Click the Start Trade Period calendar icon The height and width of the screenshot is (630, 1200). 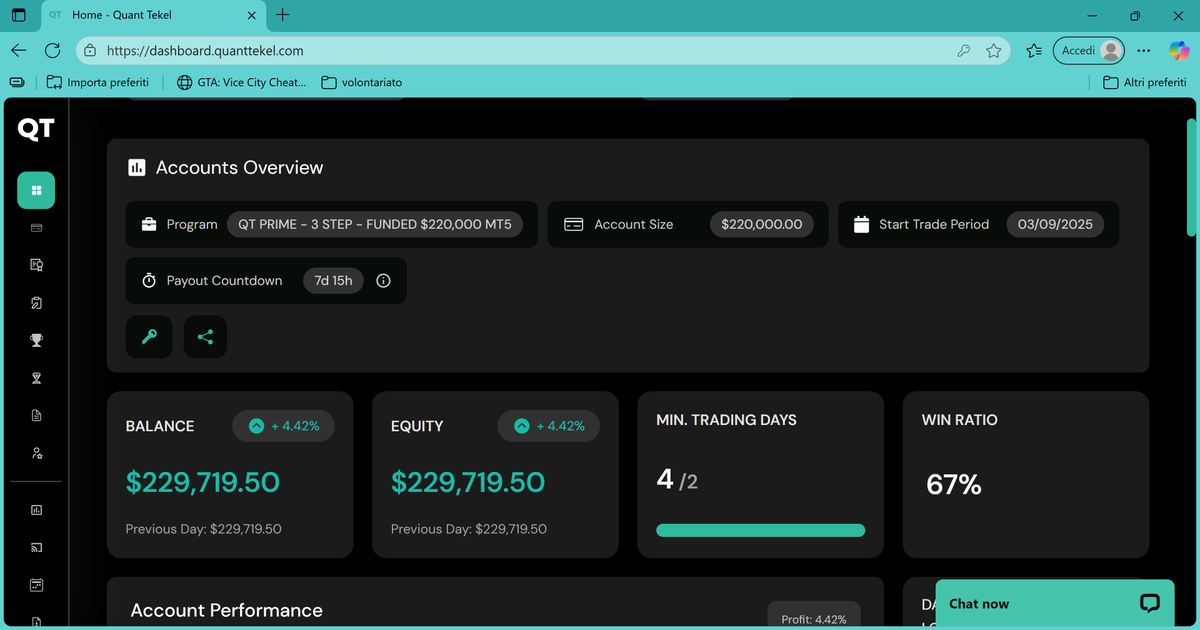tap(861, 224)
